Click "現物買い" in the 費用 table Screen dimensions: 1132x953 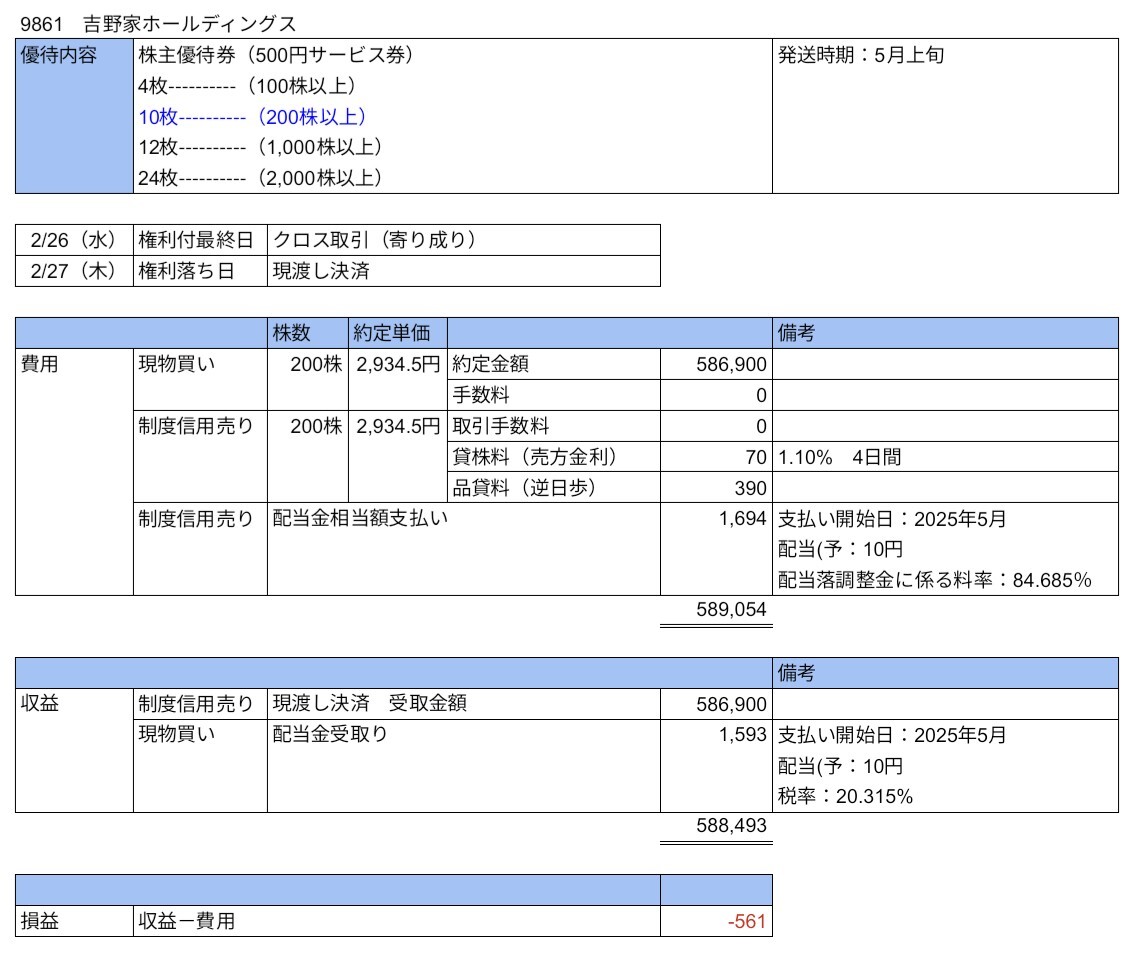click(x=177, y=364)
